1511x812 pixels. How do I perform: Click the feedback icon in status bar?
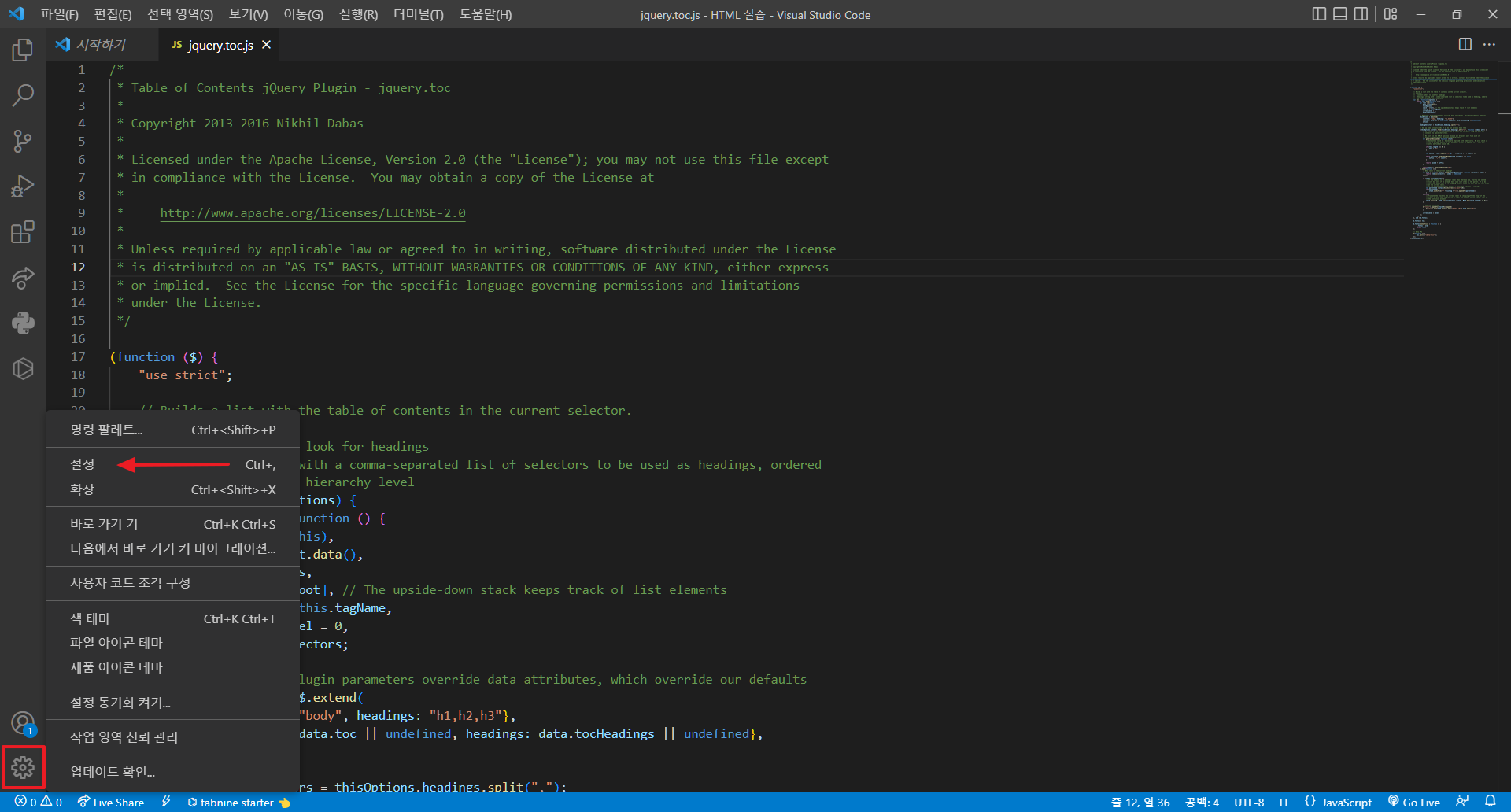pyautogui.click(x=1462, y=801)
